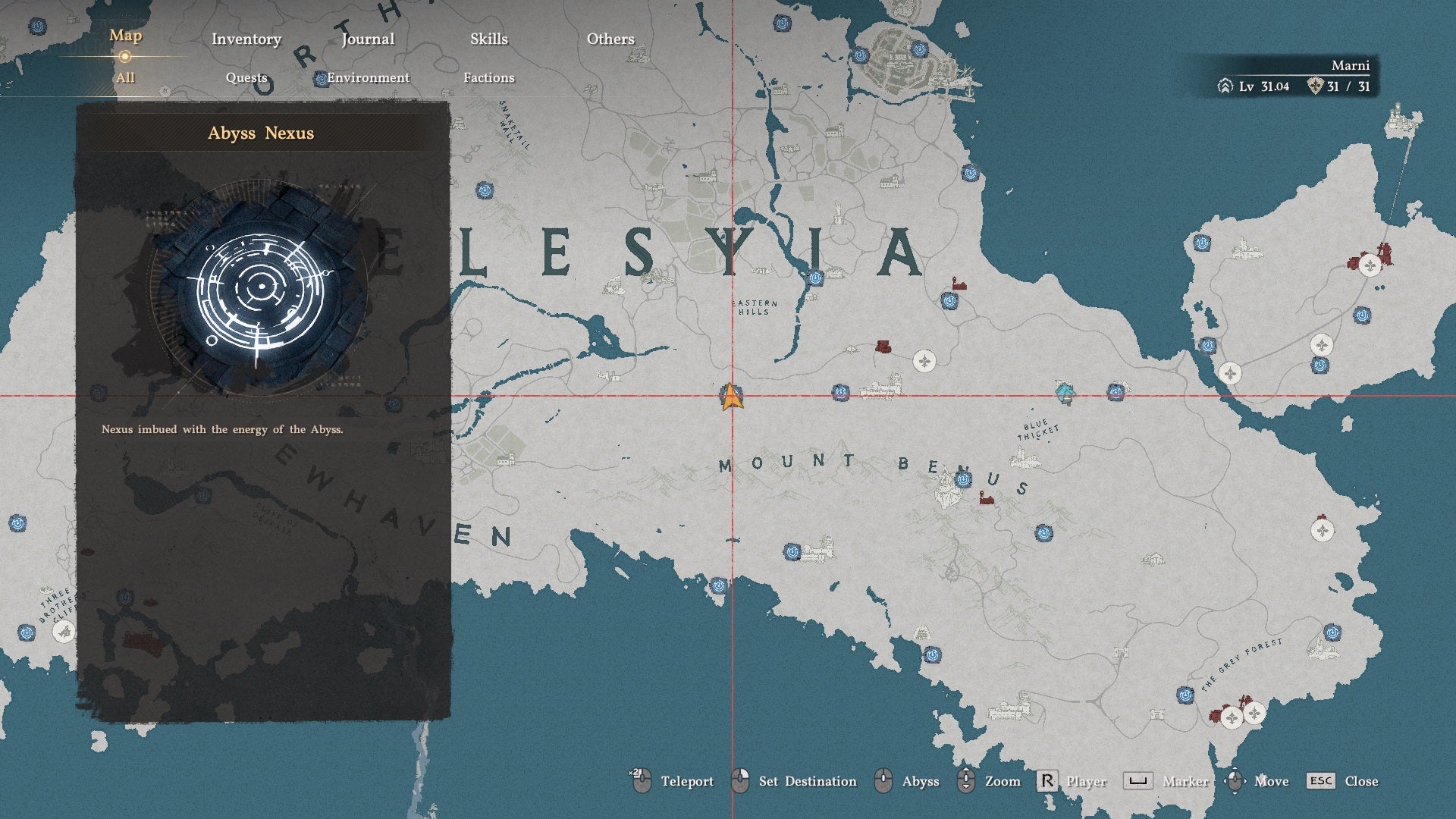This screenshot has width=1456, height=819.
Task: Click the Abyss Nexus in the northern city
Action: 919,50
